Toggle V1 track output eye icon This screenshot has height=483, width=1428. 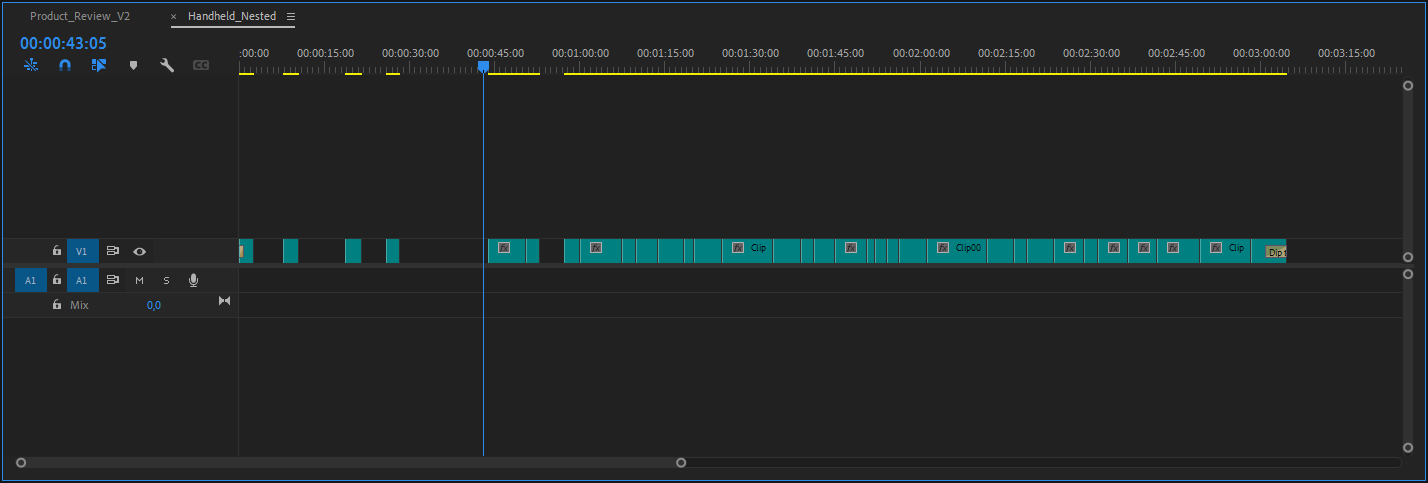140,251
